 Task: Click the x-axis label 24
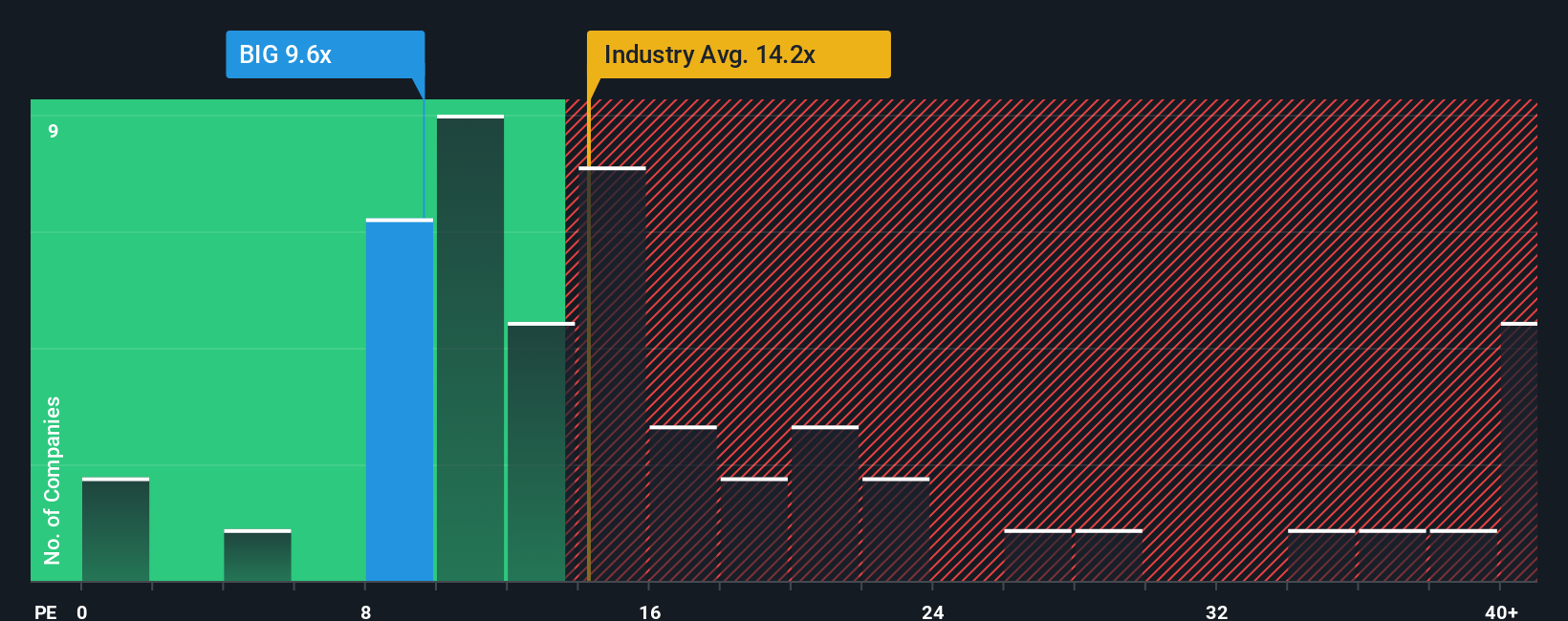pos(933,611)
